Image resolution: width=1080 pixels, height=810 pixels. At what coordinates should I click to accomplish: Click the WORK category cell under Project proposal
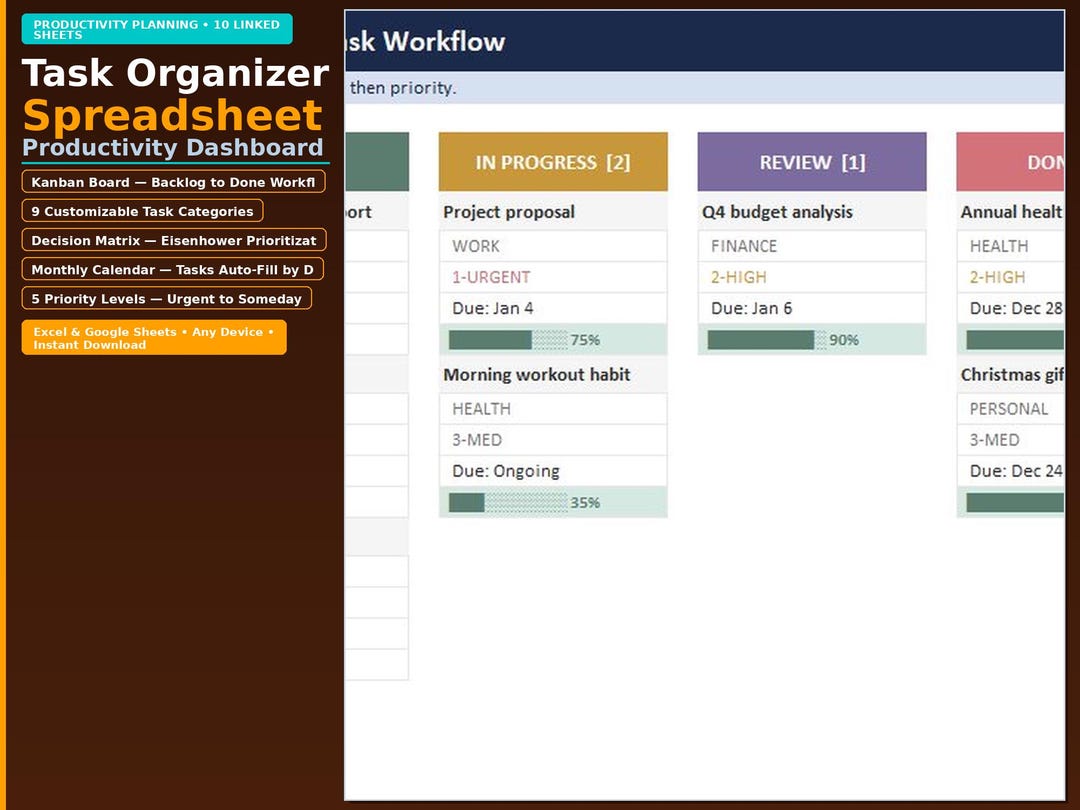(553, 246)
